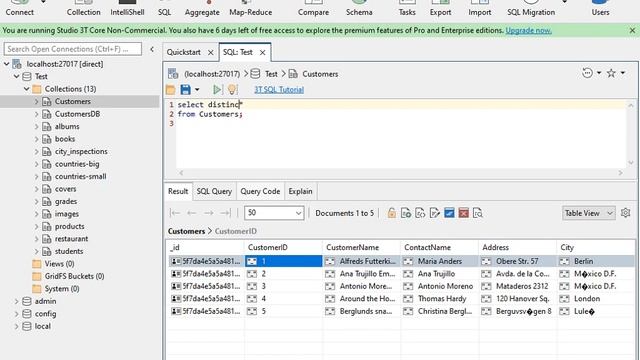Click the star bookmark query icon
This screenshot has height=360, width=640.
(x=611, y=73)
